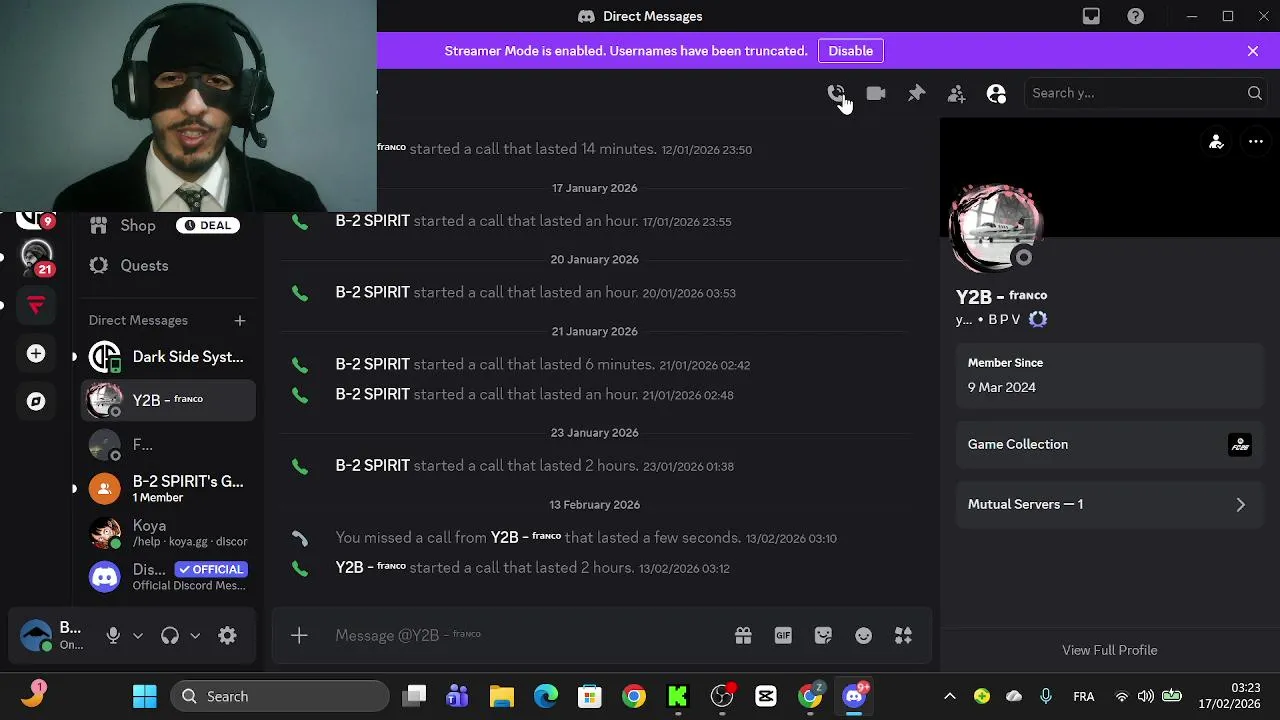Click Y2B name in missed call message
The height and width of the screenshot is (720, 1280).
(x=526, y=537)
